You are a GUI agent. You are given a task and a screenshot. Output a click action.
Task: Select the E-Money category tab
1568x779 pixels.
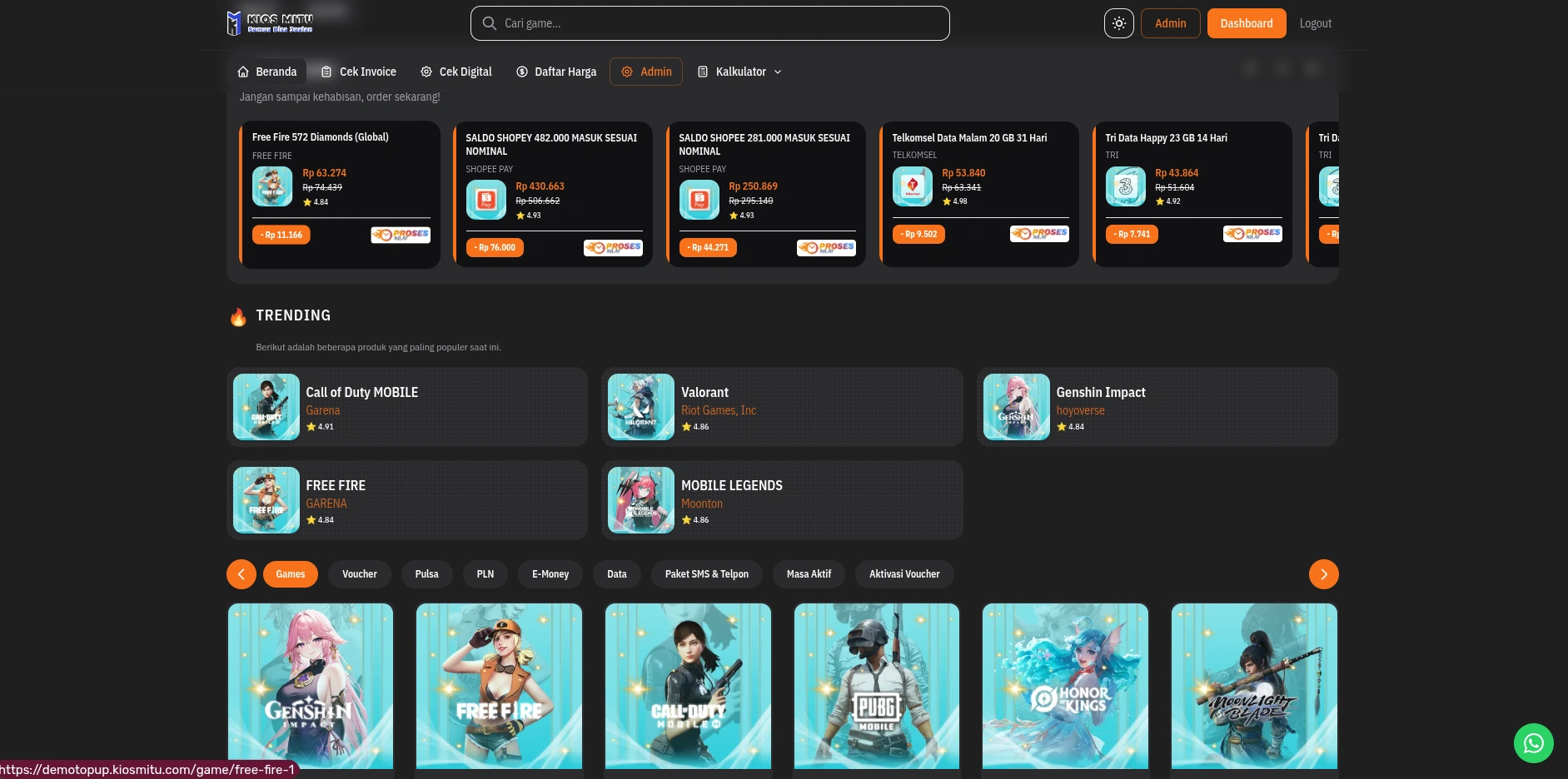click(x=550, y=574)
